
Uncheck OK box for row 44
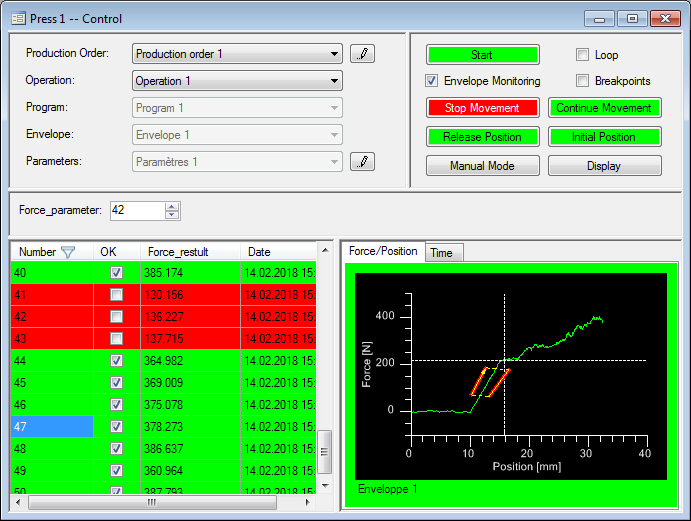coord(116,361)
